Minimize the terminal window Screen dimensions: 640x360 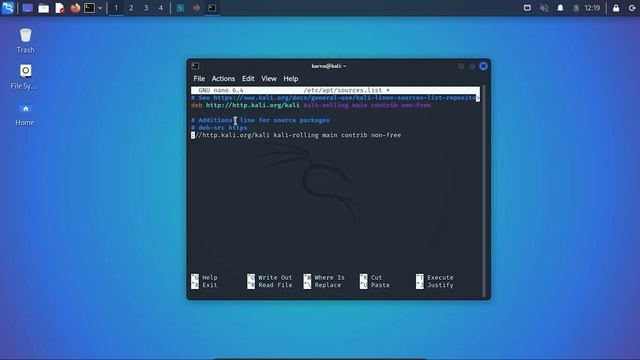(461, 66)
